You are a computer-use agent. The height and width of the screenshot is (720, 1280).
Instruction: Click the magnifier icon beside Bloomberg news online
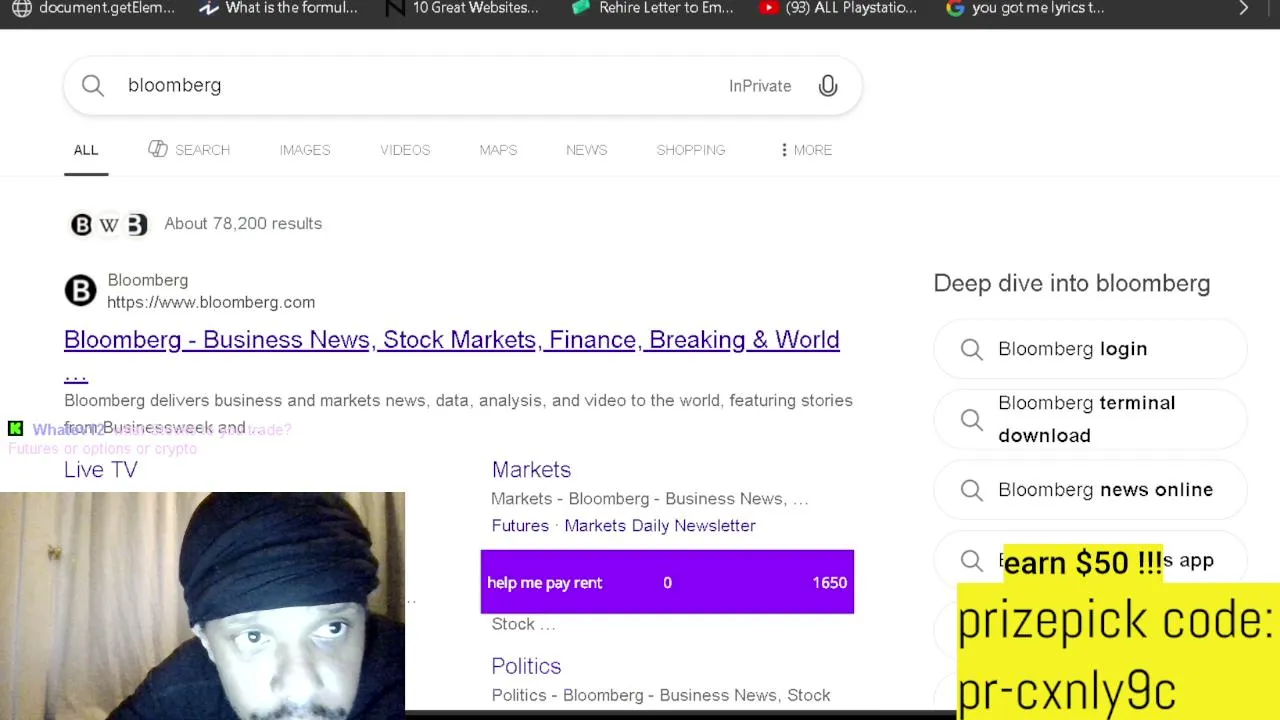point(971,490)
